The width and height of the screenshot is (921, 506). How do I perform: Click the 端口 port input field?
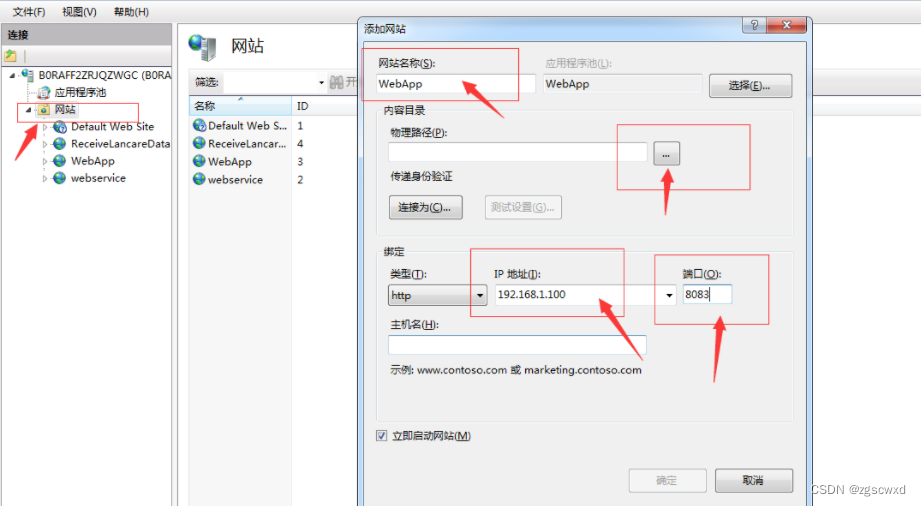click(707, 294)
